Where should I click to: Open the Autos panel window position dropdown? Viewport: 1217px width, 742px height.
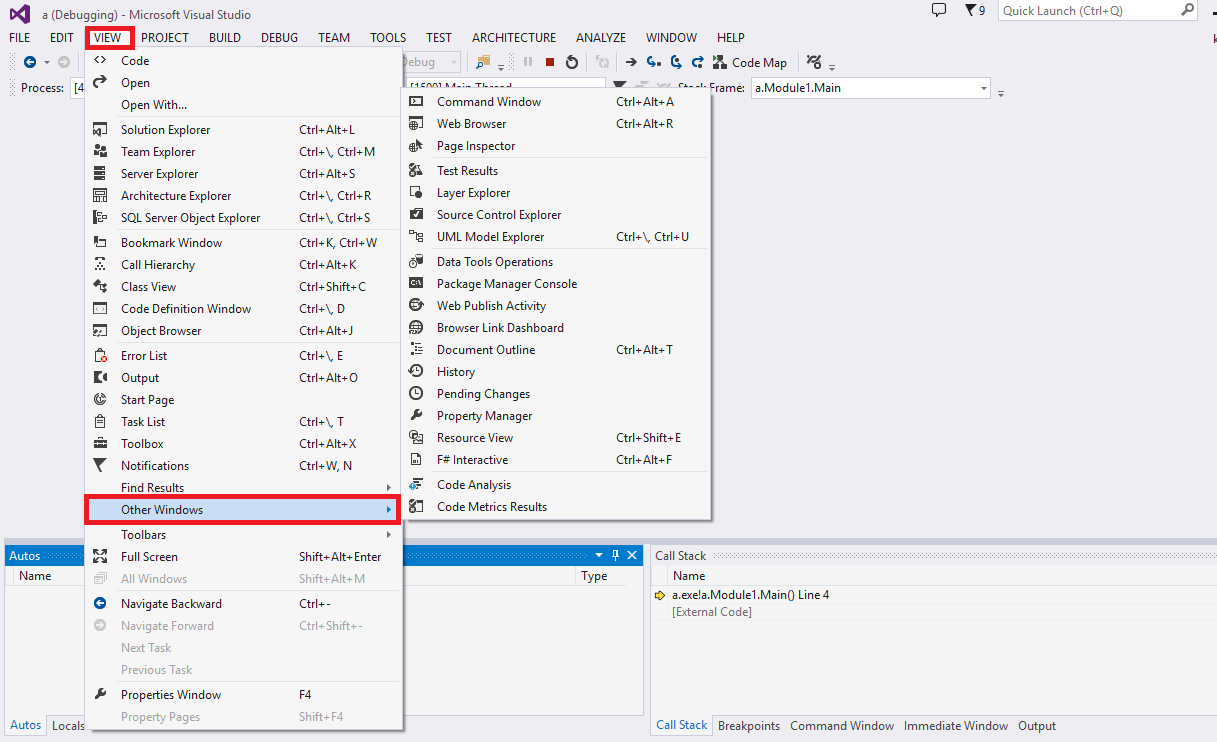(x=600, y=555)
